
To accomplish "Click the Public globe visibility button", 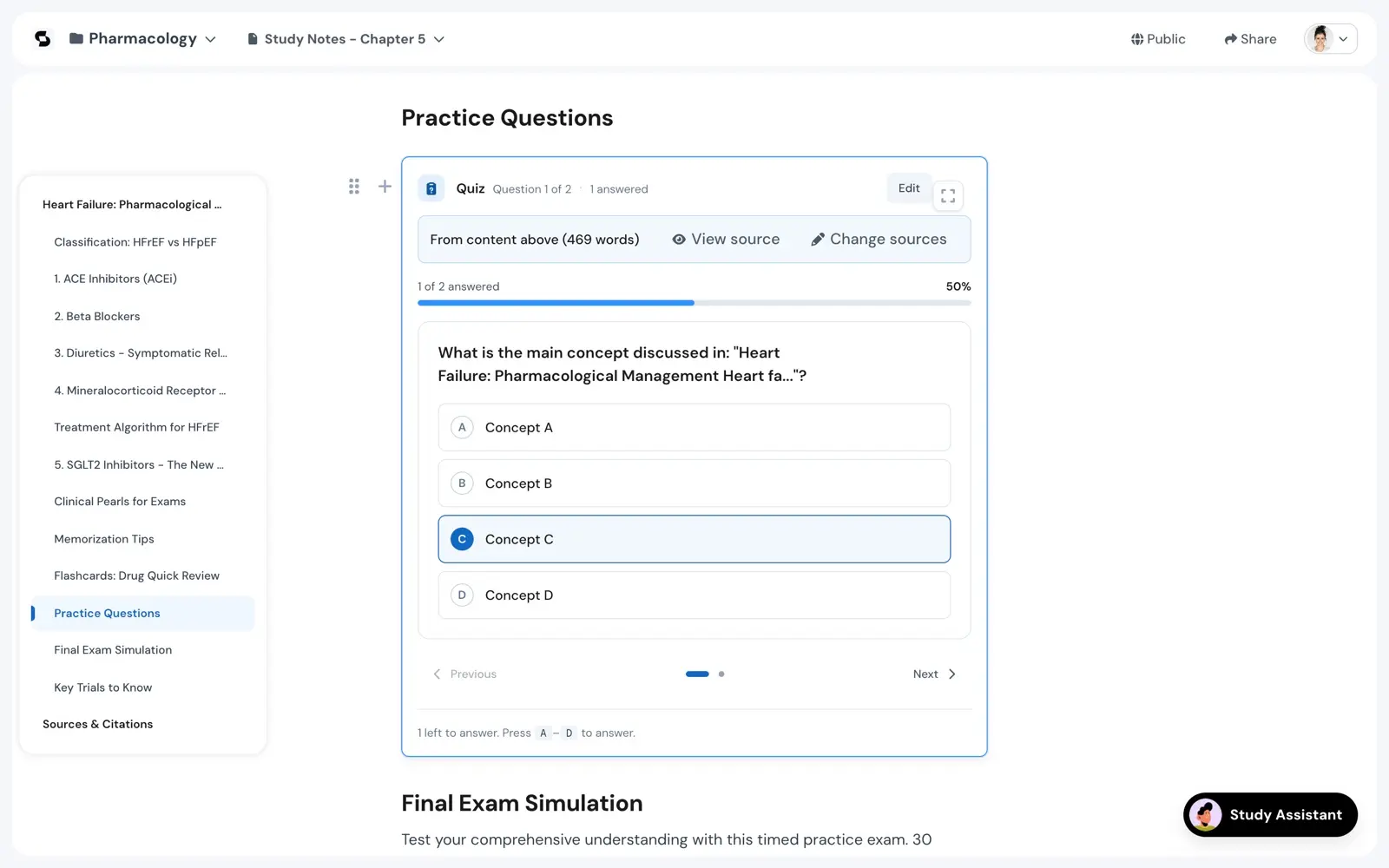I will (x=1158, y=39).
